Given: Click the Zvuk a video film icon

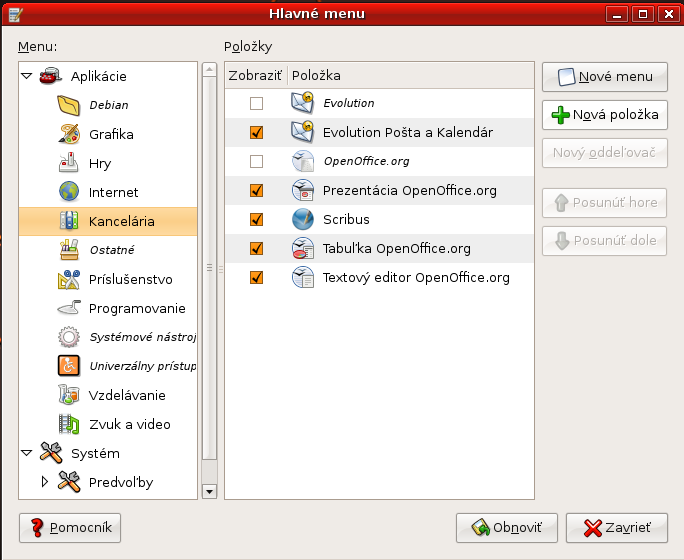Looking at the screenshot, I should click(x=69, y=424).
